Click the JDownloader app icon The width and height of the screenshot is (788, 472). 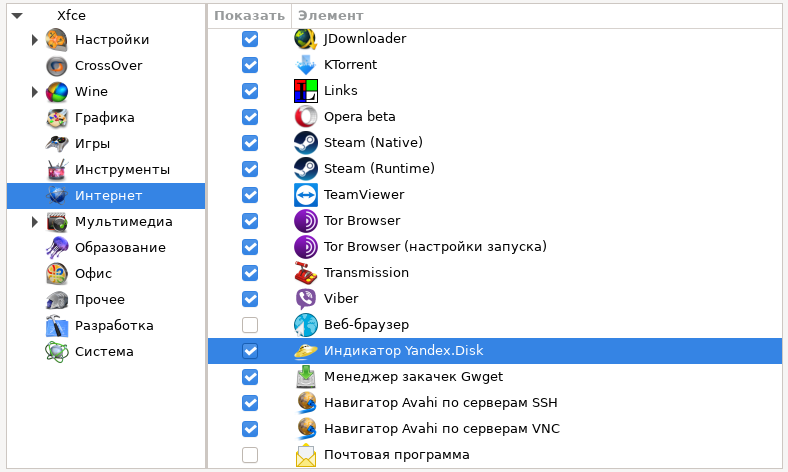[x=305, y=39]
